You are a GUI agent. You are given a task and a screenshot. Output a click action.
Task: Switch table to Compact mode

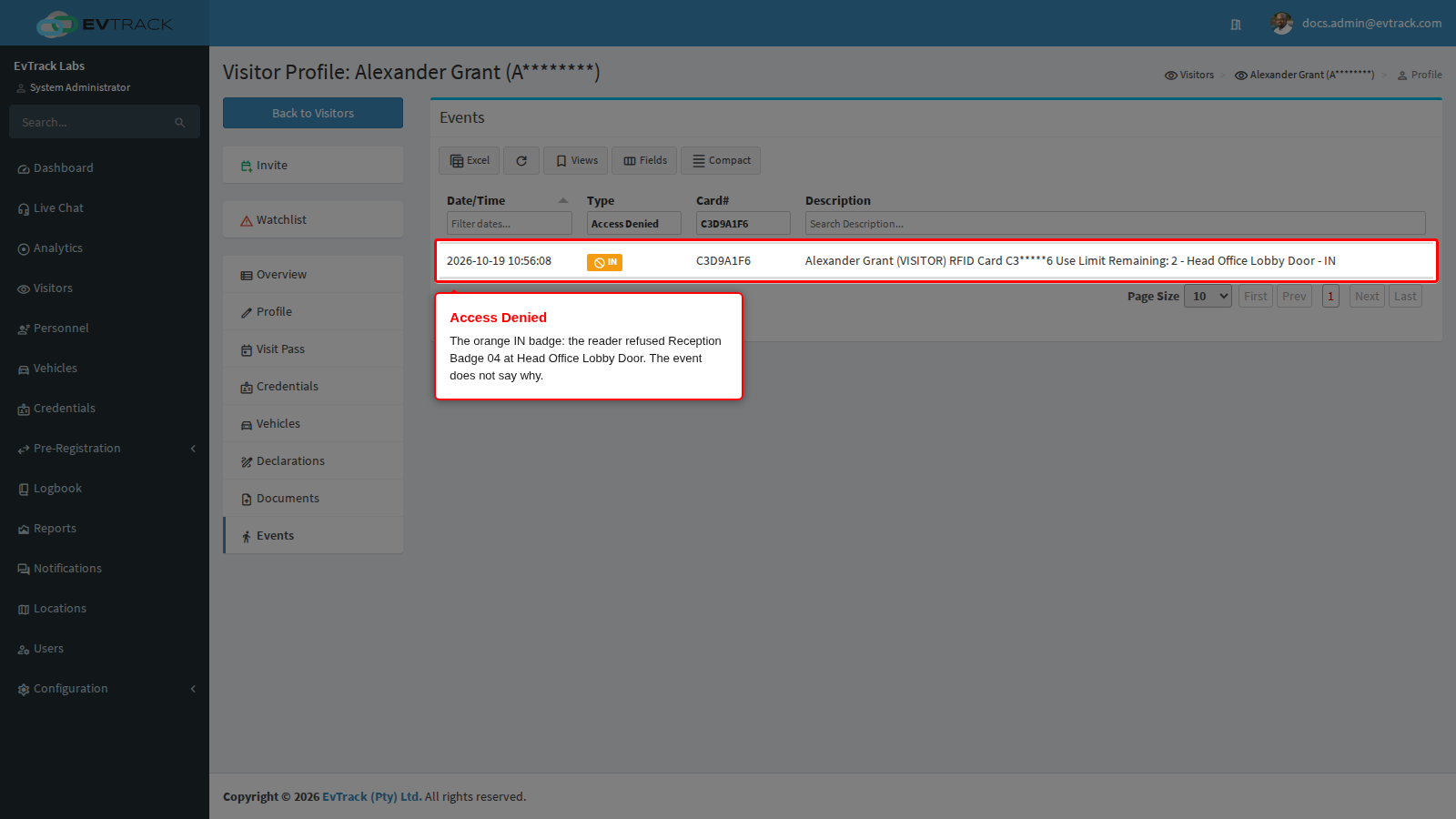[721, 161]
